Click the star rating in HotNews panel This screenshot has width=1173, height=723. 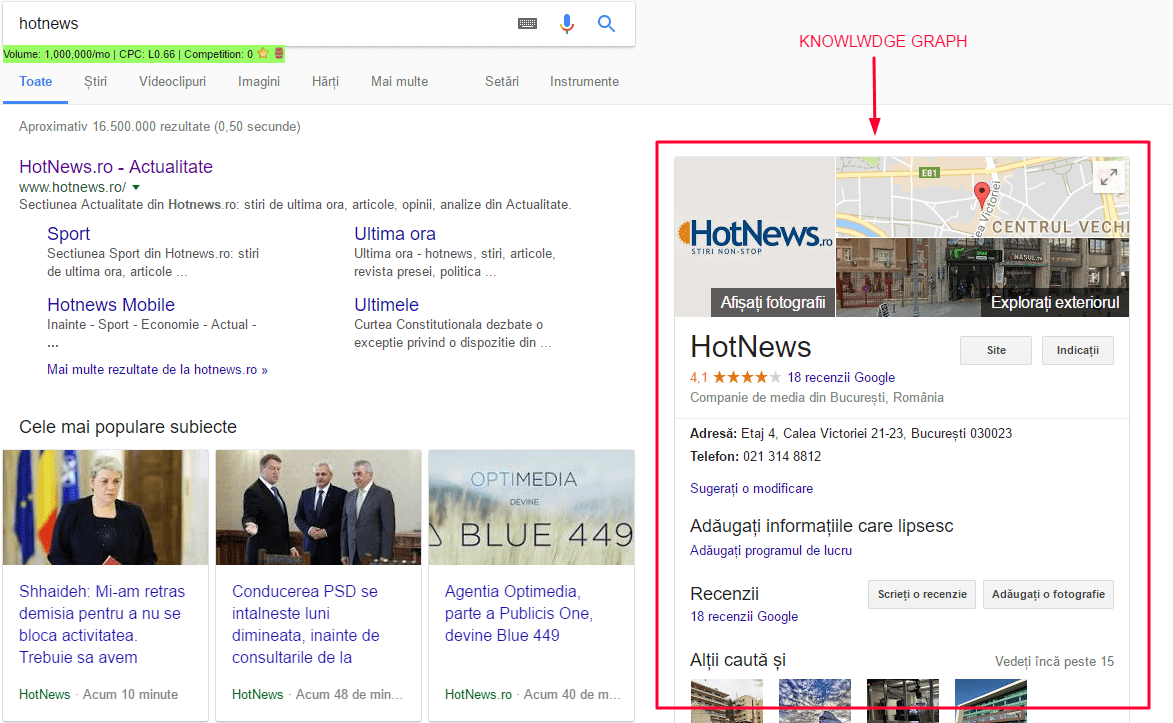pos(746,377)
